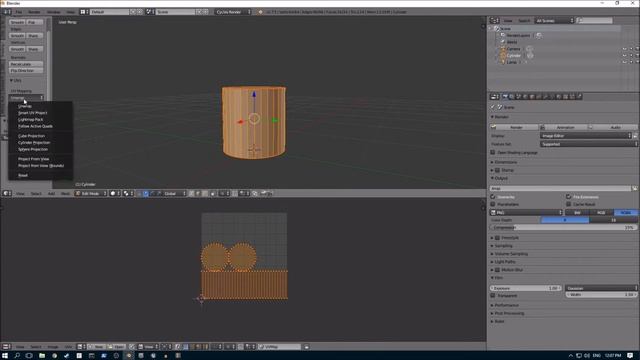Open the Feature Set dropdown

pos(588,144)
